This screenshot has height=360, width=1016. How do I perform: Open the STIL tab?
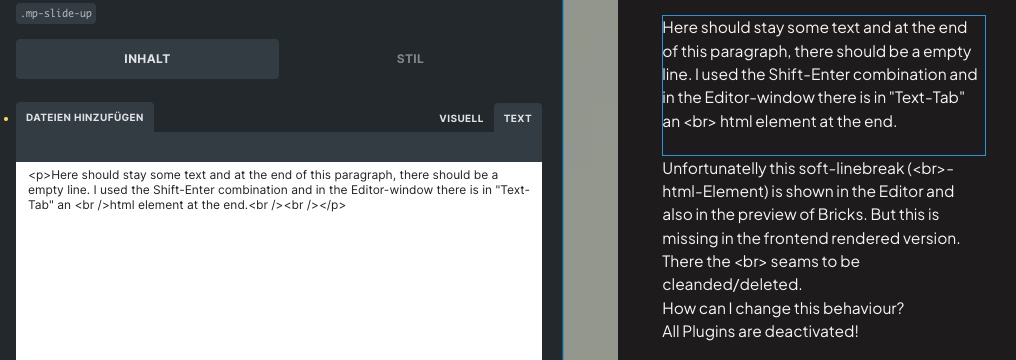click(410, 59)
